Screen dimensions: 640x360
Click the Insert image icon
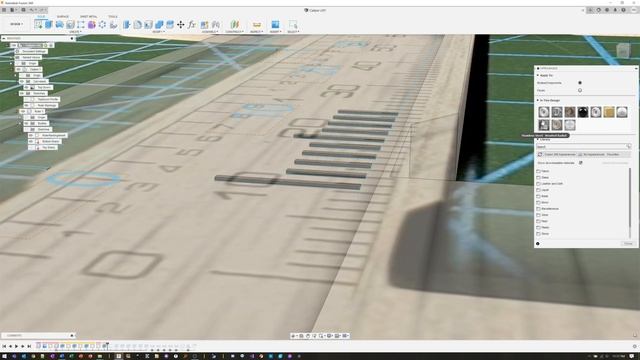(276, 24)
